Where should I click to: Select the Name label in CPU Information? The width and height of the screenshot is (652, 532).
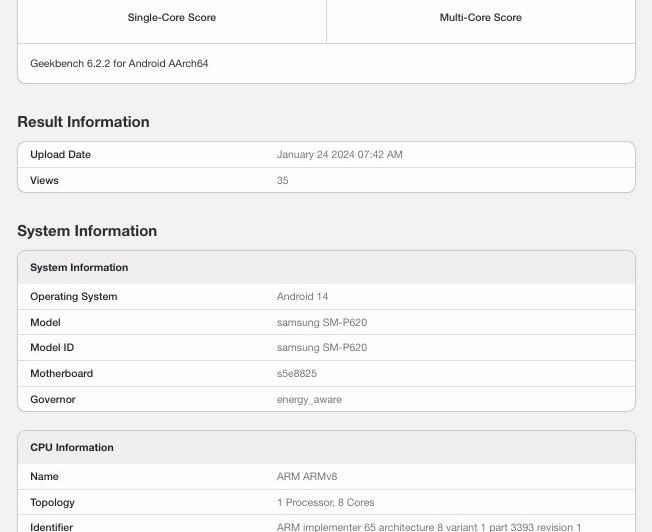tap(44, 477)
